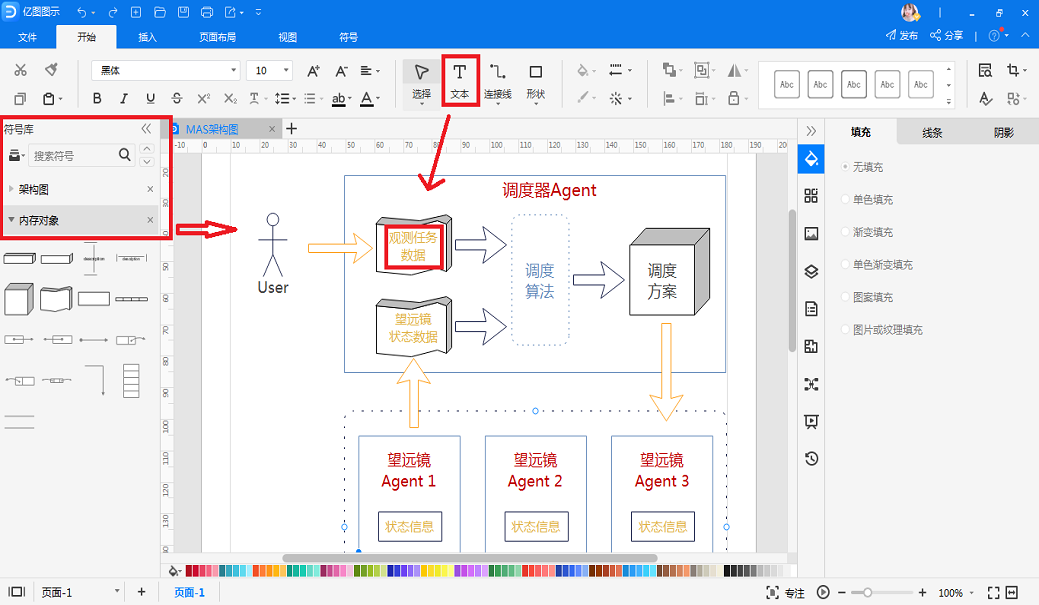Screen dimensions: 1039x605
Task: Choose the Shape drawing tool
Action: pos(535,79)
